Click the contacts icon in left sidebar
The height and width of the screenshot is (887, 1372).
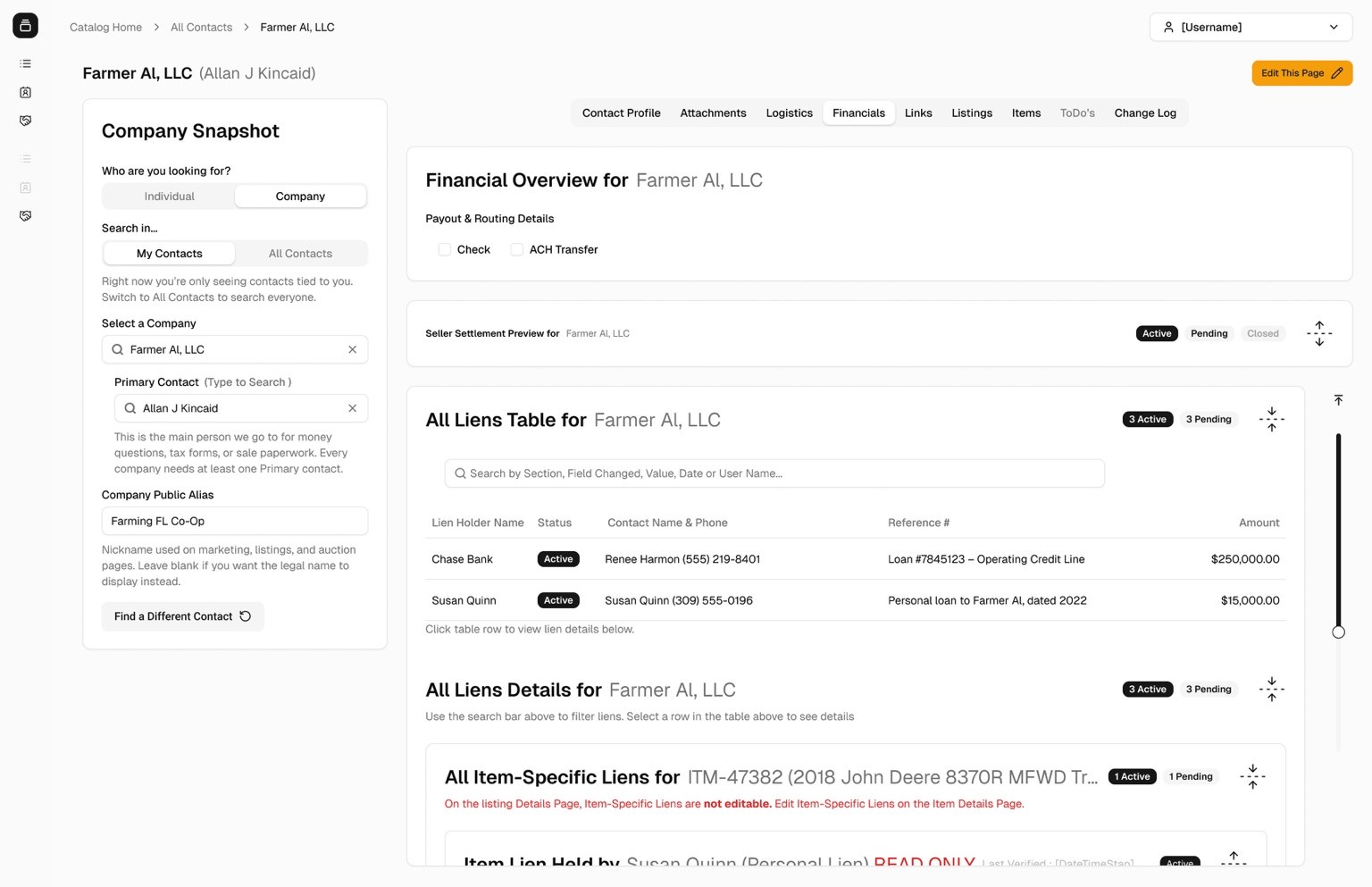point(25,92)
